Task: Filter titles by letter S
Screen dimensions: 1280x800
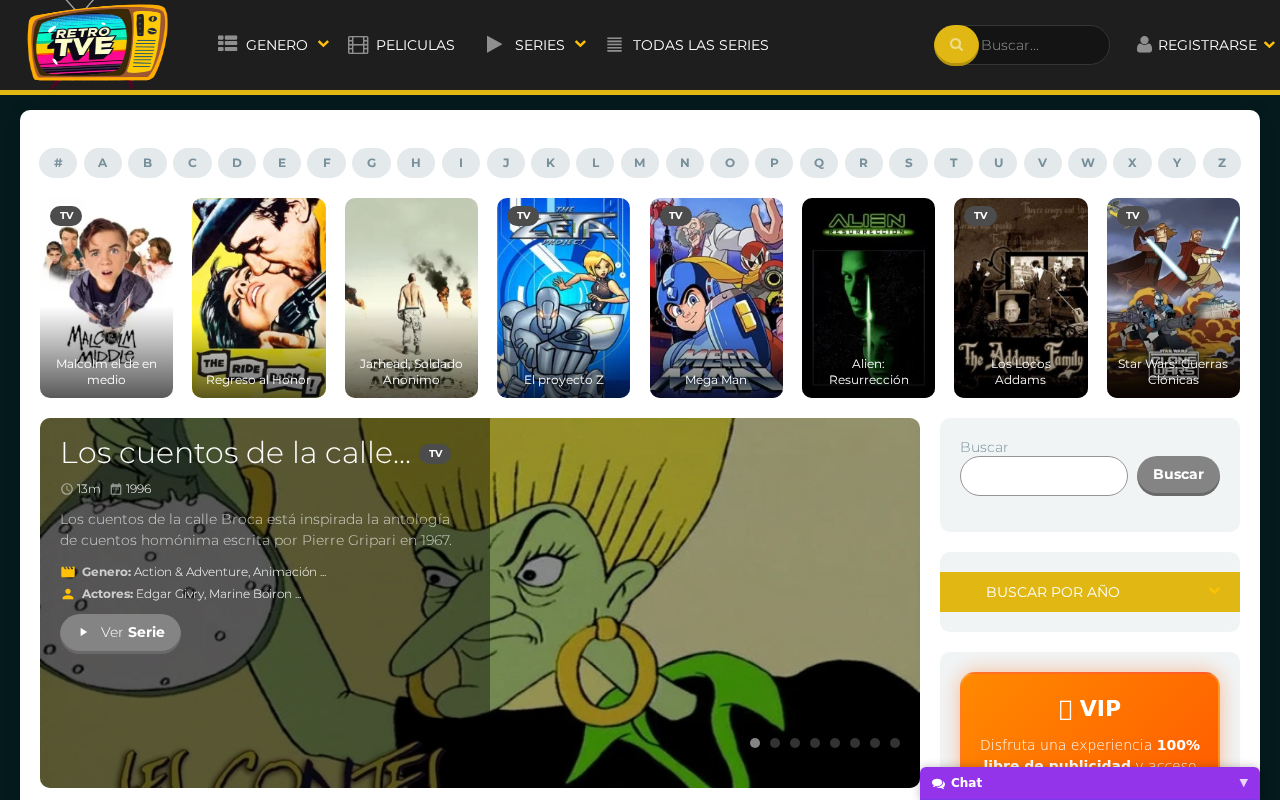Action: click(x=908, y=163)
